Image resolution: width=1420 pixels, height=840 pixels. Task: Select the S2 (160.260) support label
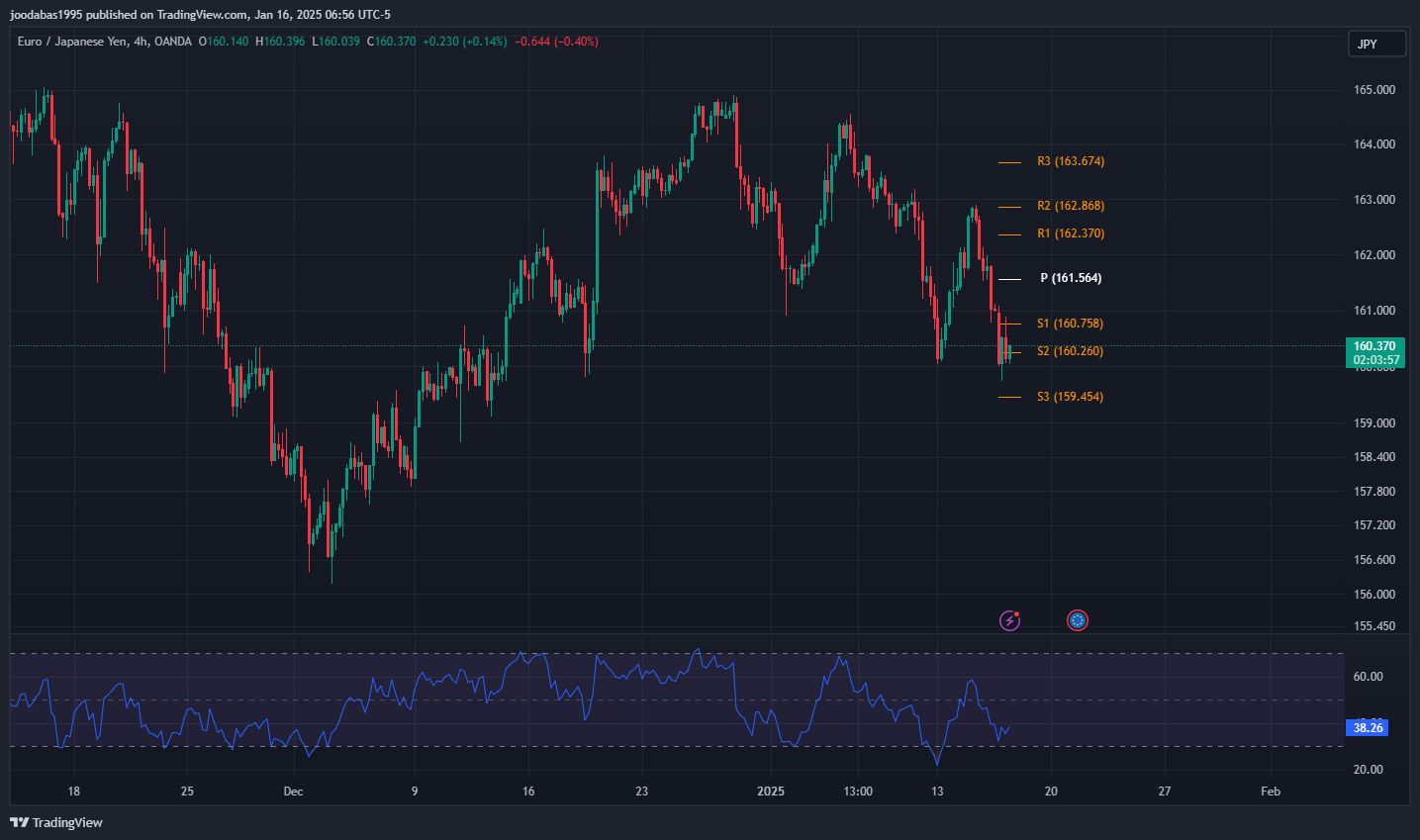click(1070, 351)
